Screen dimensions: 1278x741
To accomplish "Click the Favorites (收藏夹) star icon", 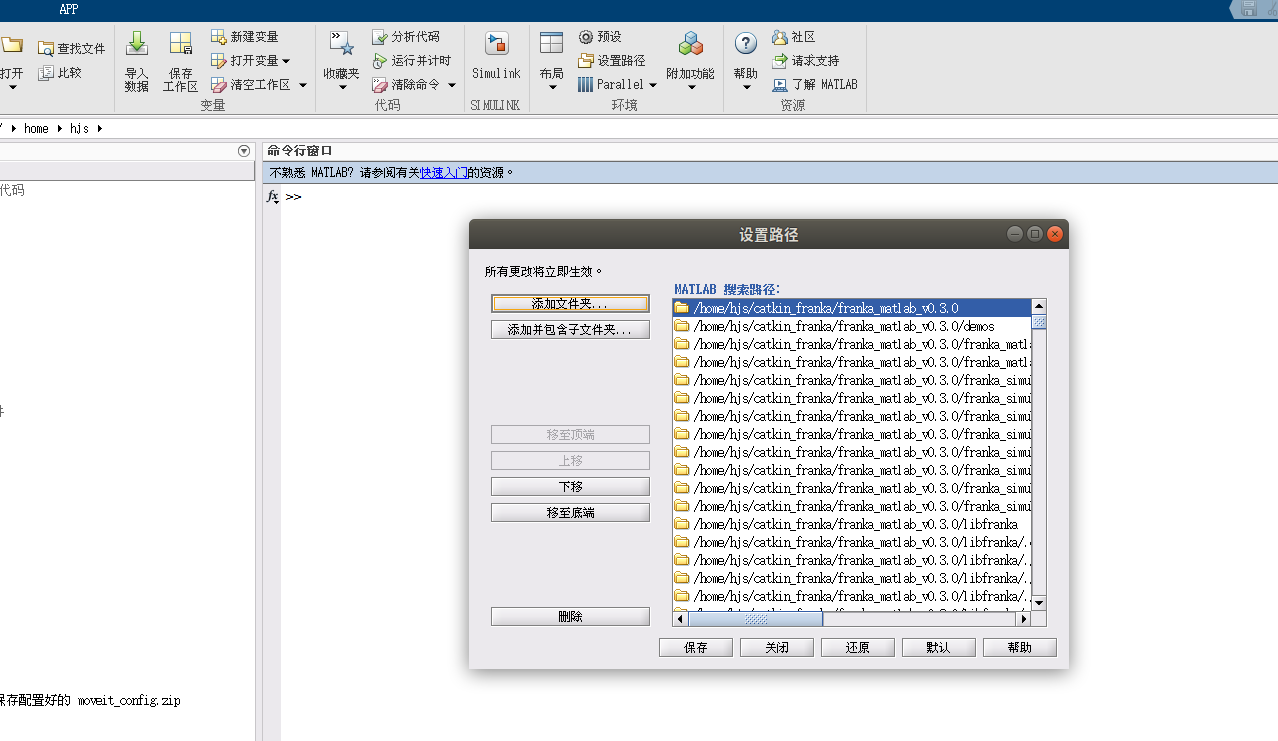I will [342, 44].
